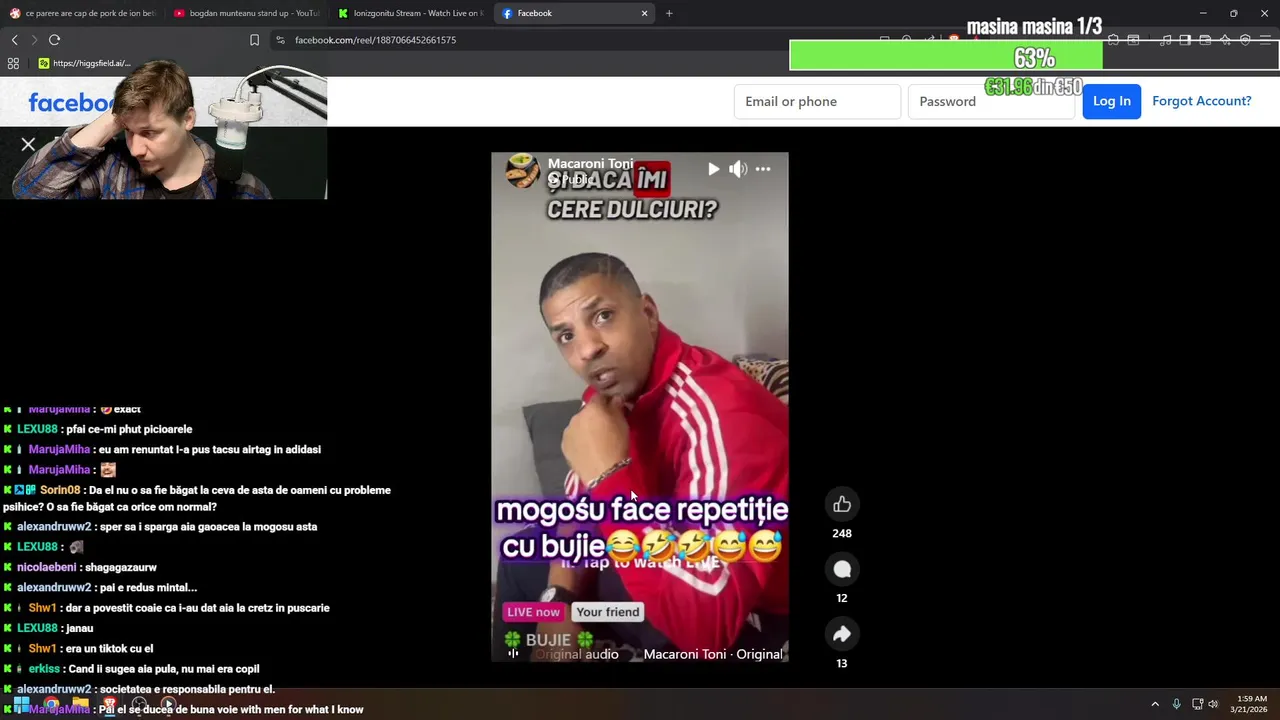Click the Log In button

click(x=1112, y=101)
